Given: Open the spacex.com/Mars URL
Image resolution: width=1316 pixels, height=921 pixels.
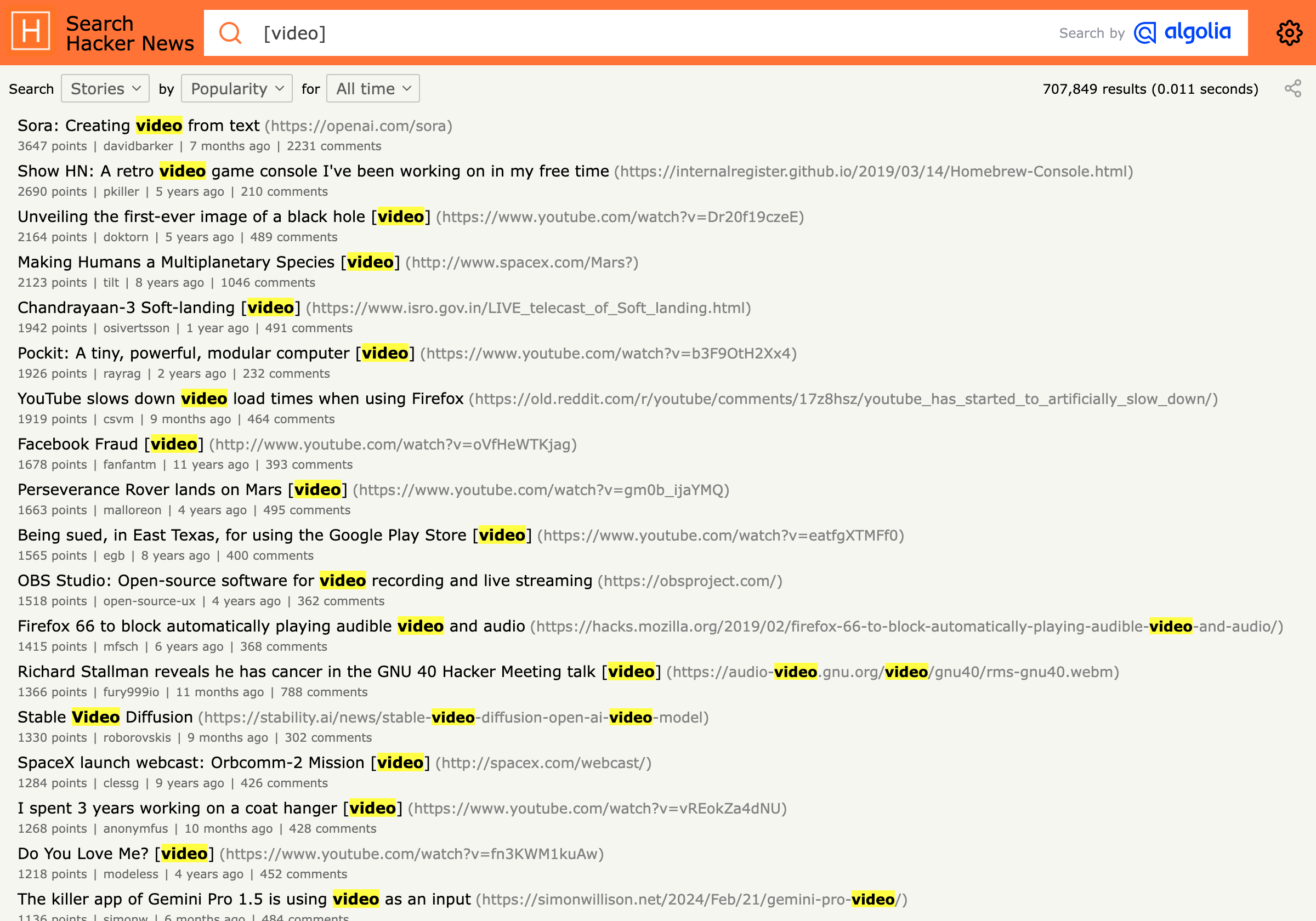Looking at the screenshot, I should (521, 263).
